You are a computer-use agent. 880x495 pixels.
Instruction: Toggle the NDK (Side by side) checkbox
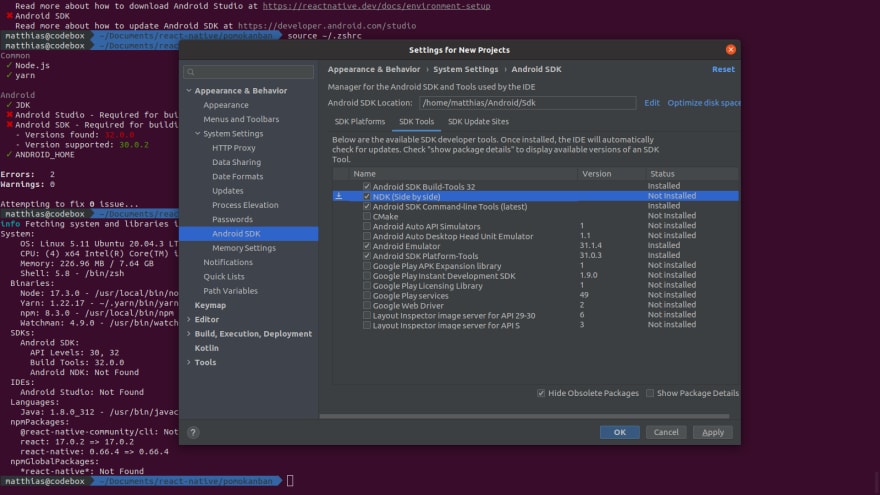coord(366,196)
